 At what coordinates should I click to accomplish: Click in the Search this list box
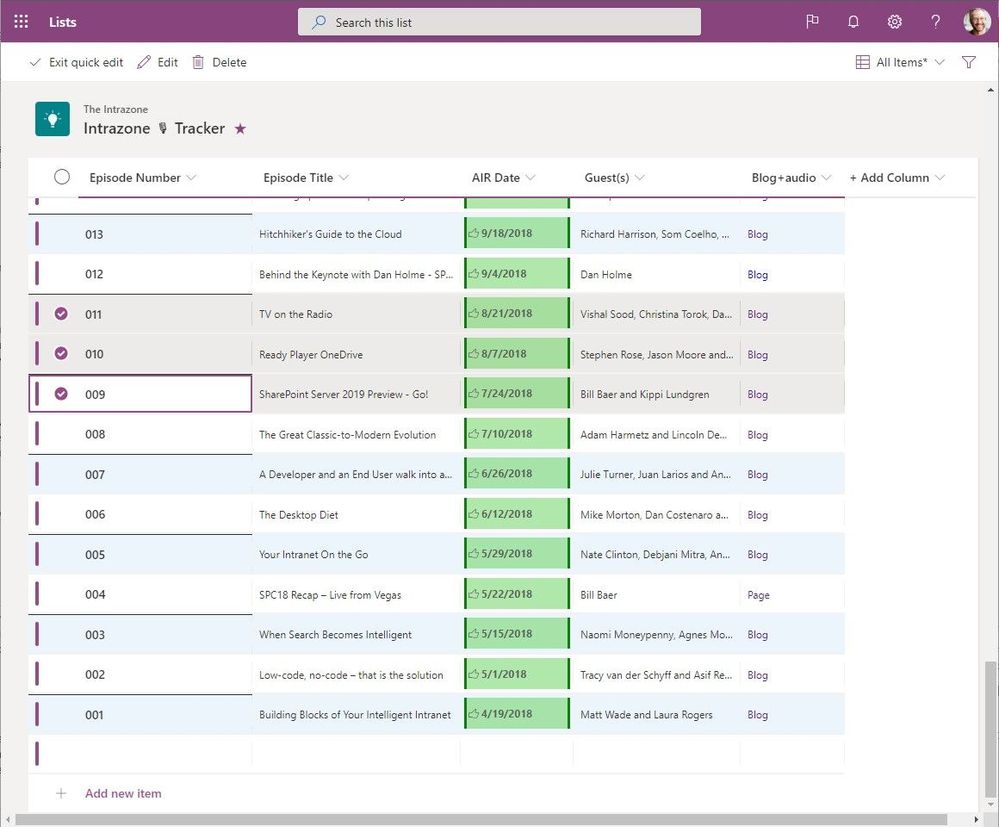pos(500,22)
